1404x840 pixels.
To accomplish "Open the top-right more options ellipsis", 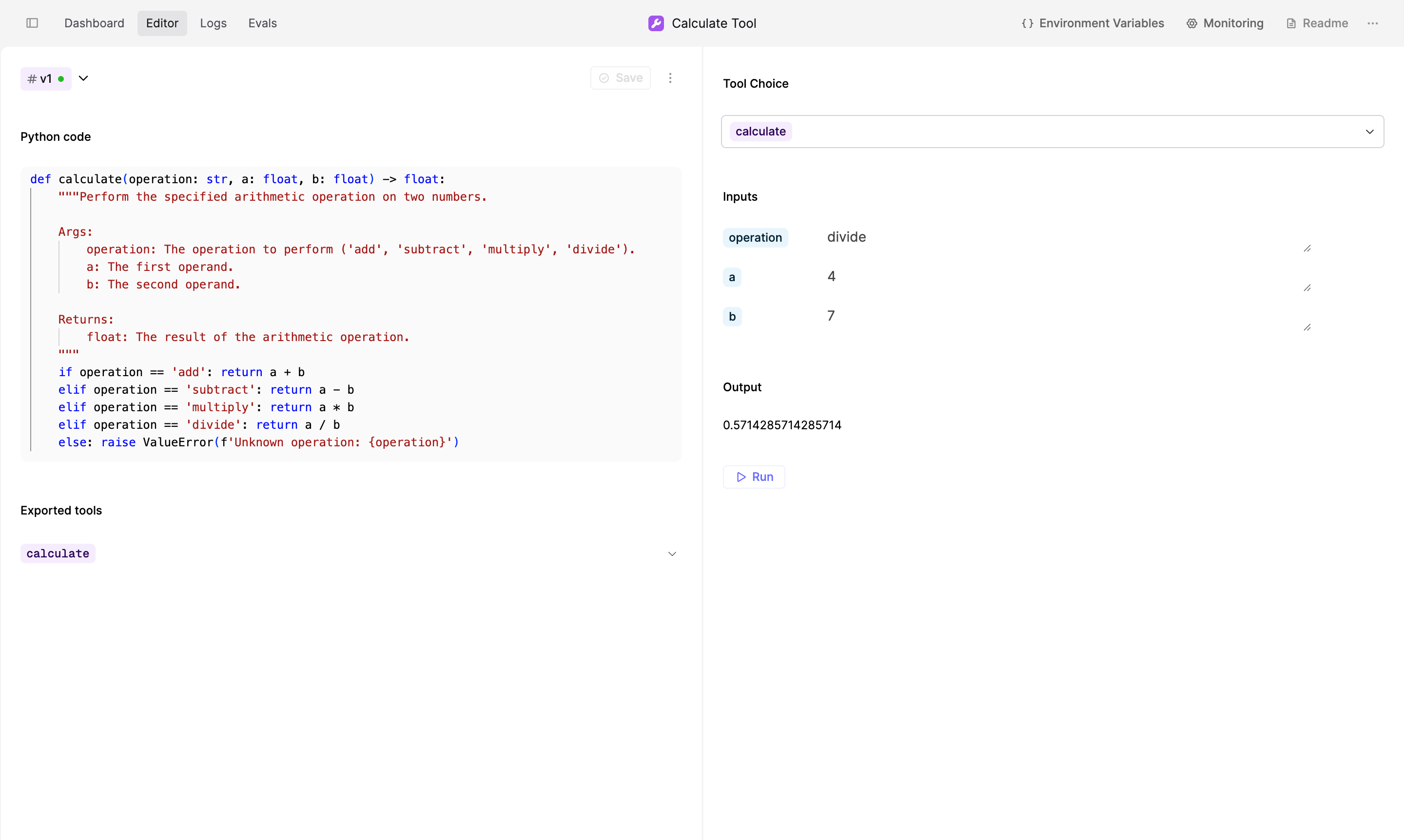I will pos(1373,23).
